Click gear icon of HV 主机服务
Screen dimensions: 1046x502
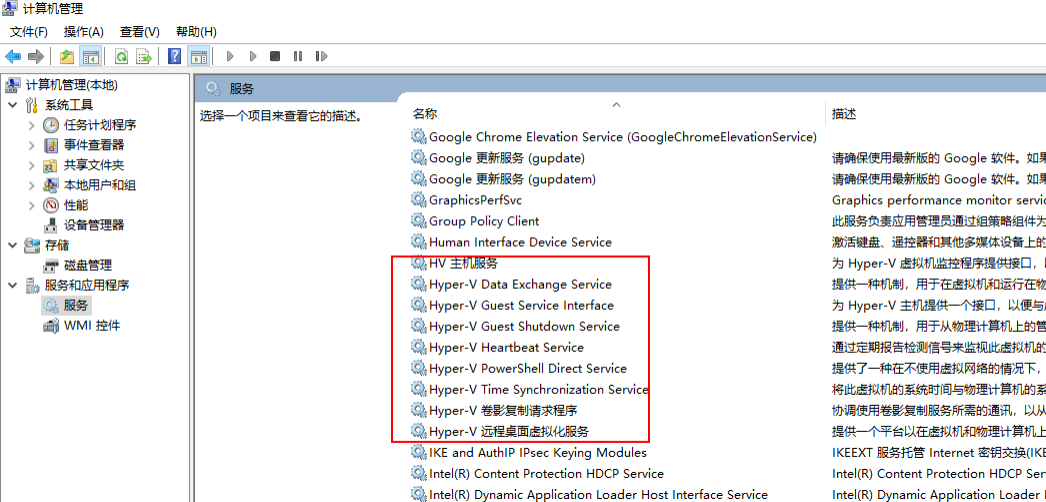(x=418, y=263)
